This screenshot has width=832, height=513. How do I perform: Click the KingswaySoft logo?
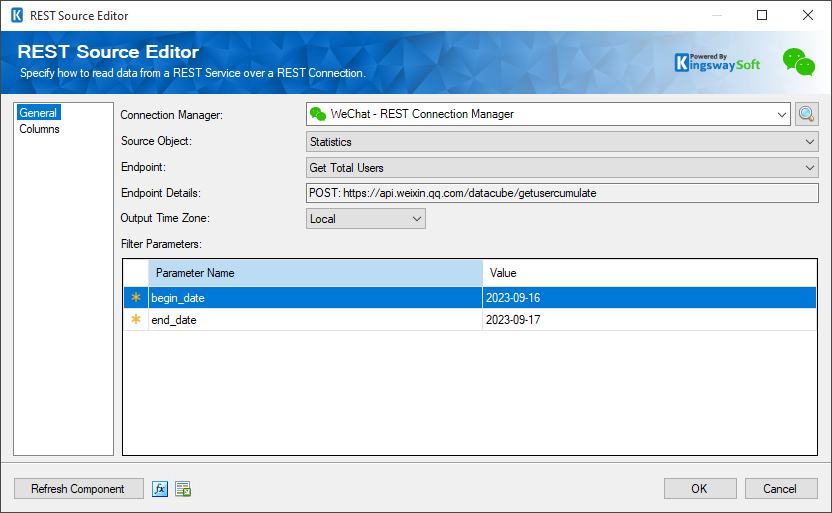[717, 63]
